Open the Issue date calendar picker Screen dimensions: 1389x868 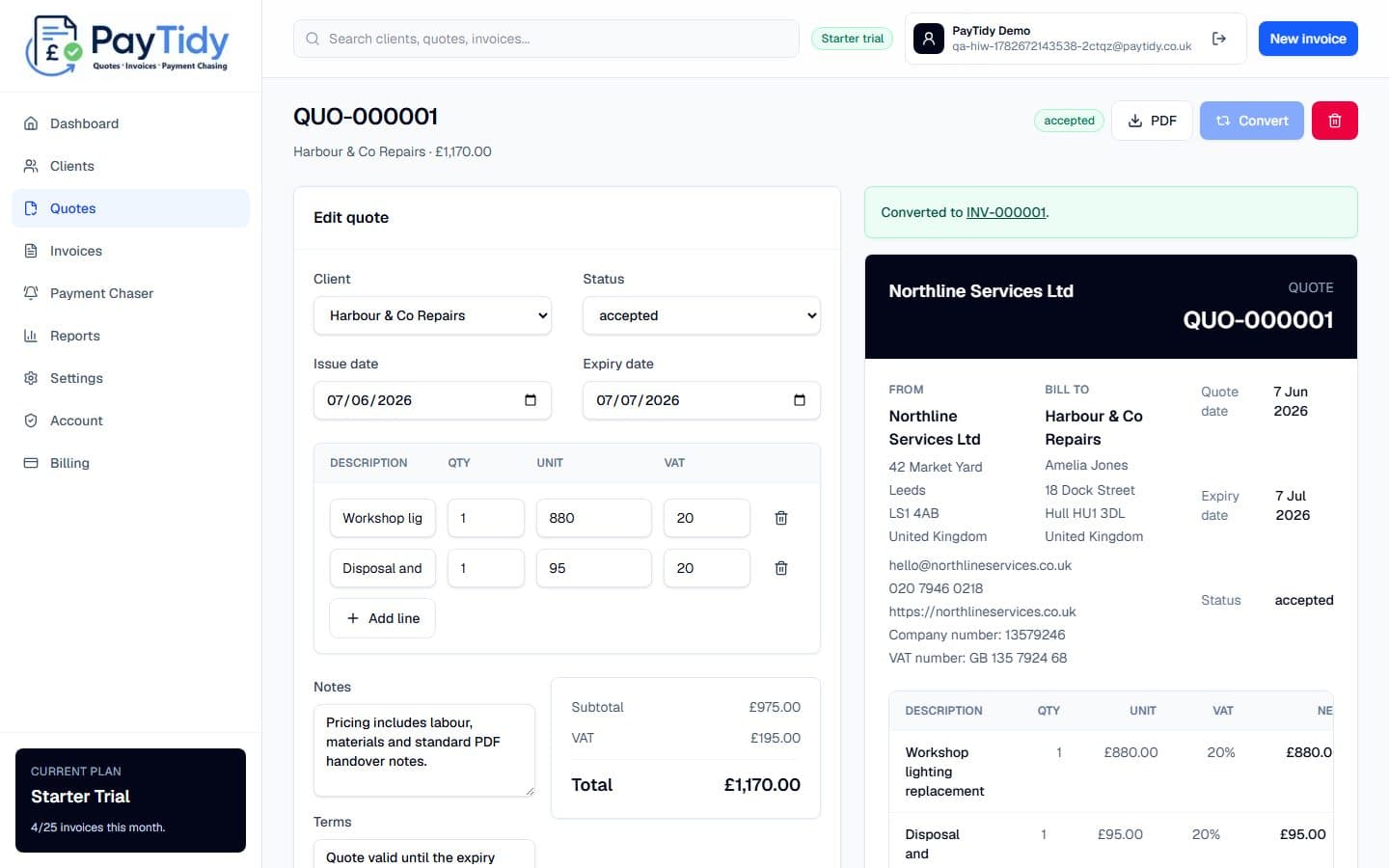[x=530, y=400]
